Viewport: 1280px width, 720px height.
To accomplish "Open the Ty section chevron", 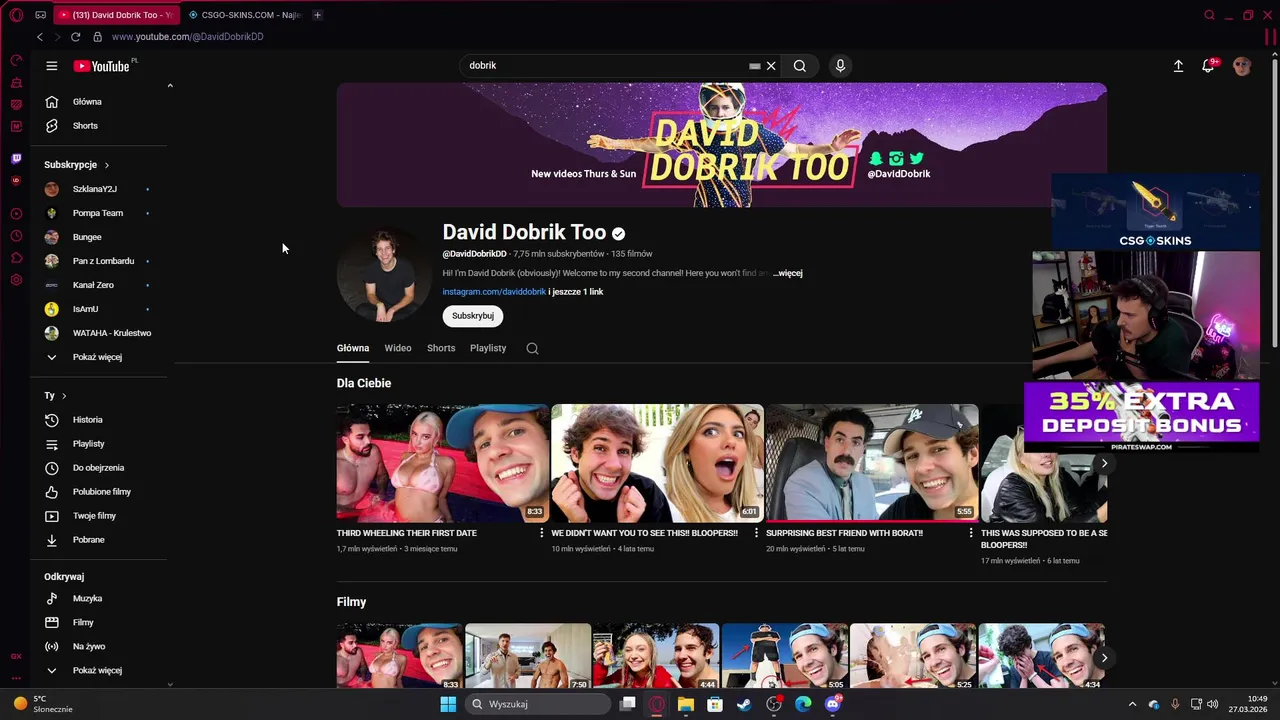I will pyautogui.click(x=64, y=396).
